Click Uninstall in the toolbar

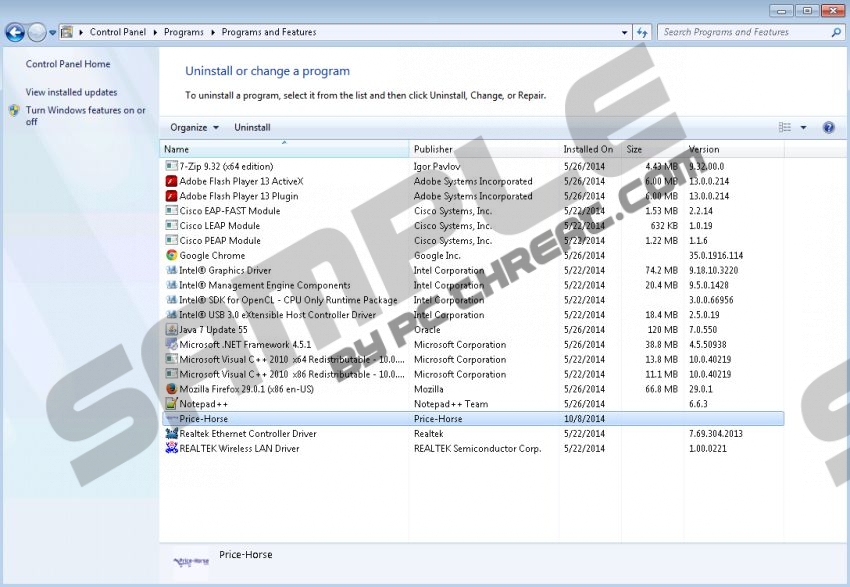tap(252, 128)
